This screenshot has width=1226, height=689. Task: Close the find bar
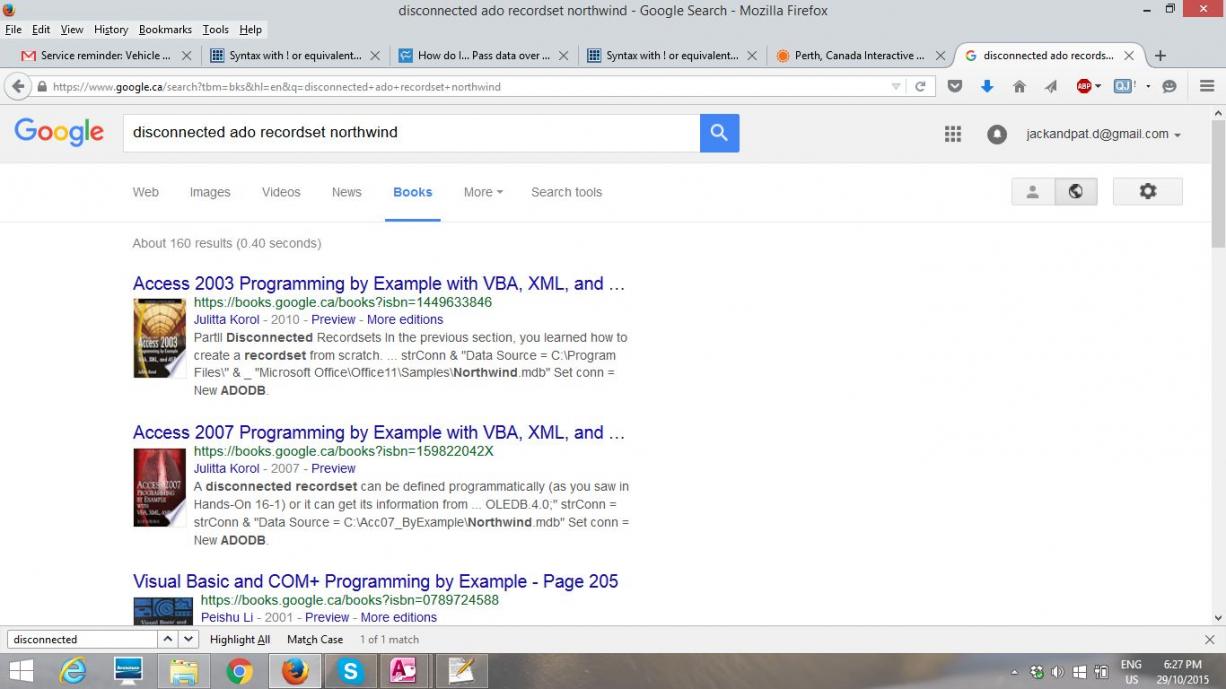(1209, 639)
